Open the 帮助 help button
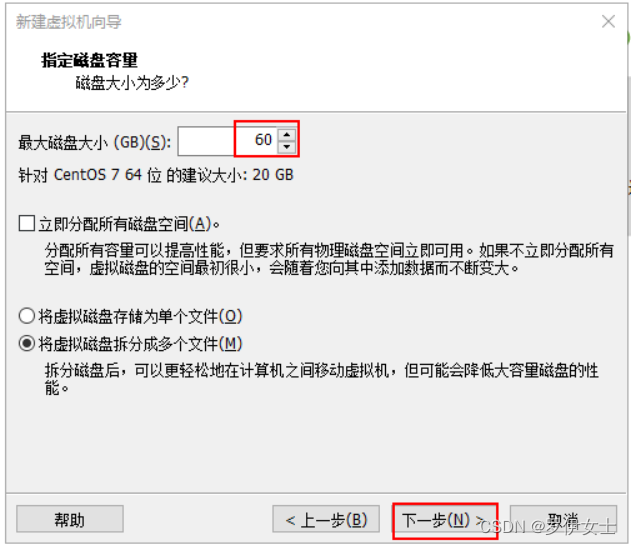 coord(70,519)
